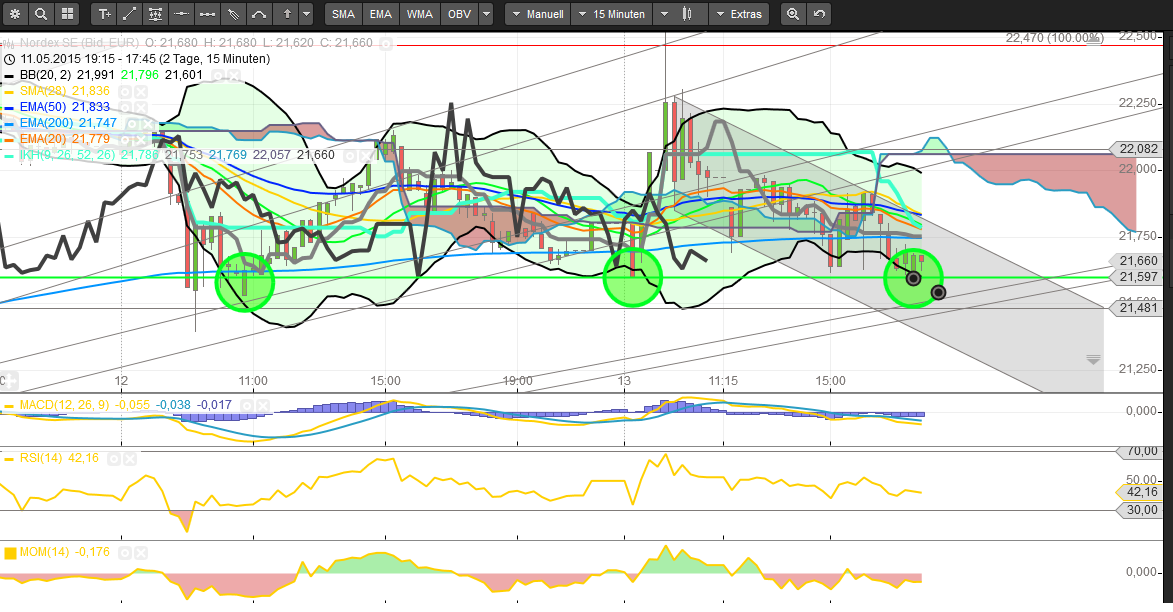The image size is (1173, 612).
Task: Select the Fibonacci levels drawing tool
Action: coord(156,13)
